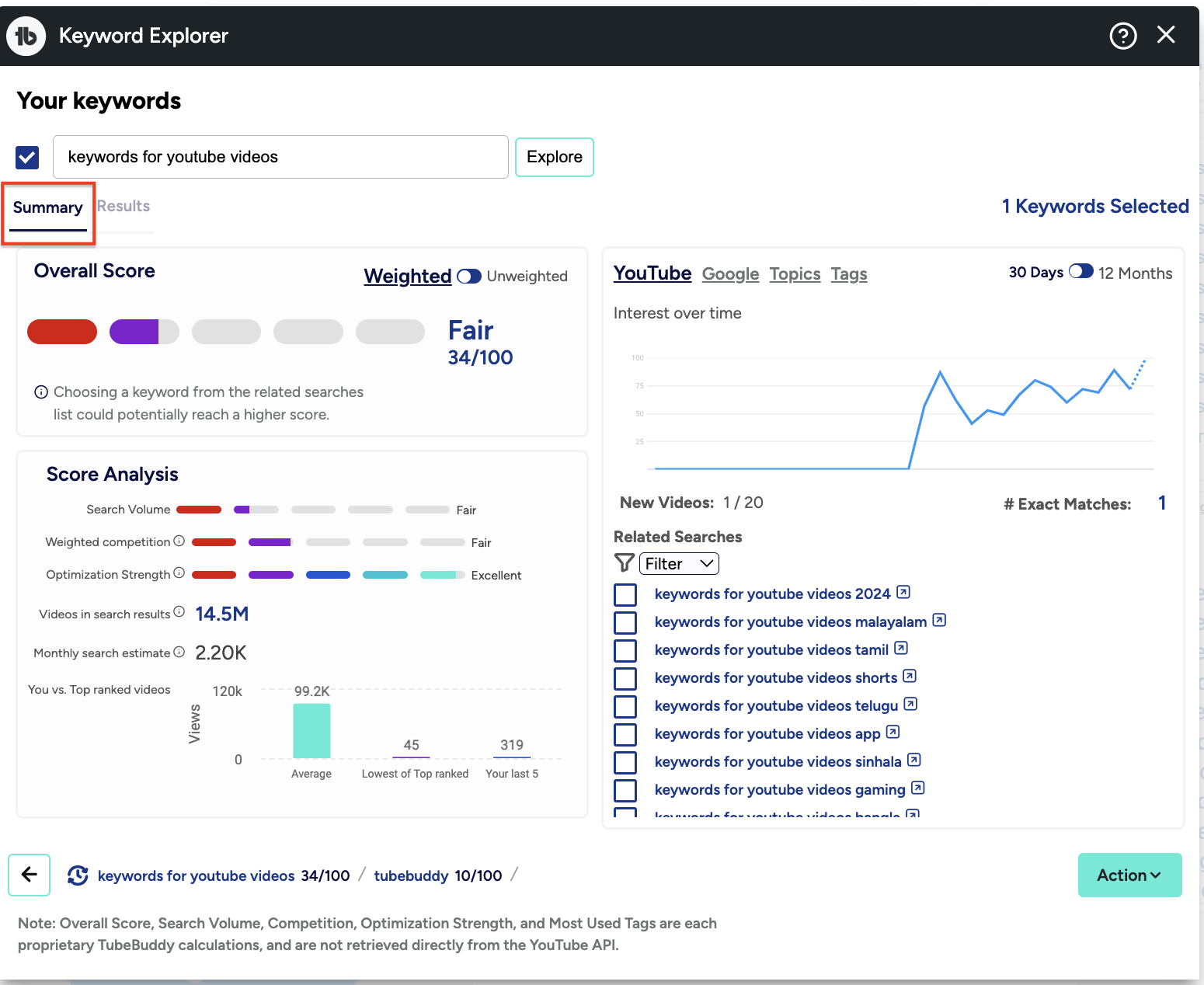Select the Tags tab
The image size is (1204, 985).
click(849, 274)
